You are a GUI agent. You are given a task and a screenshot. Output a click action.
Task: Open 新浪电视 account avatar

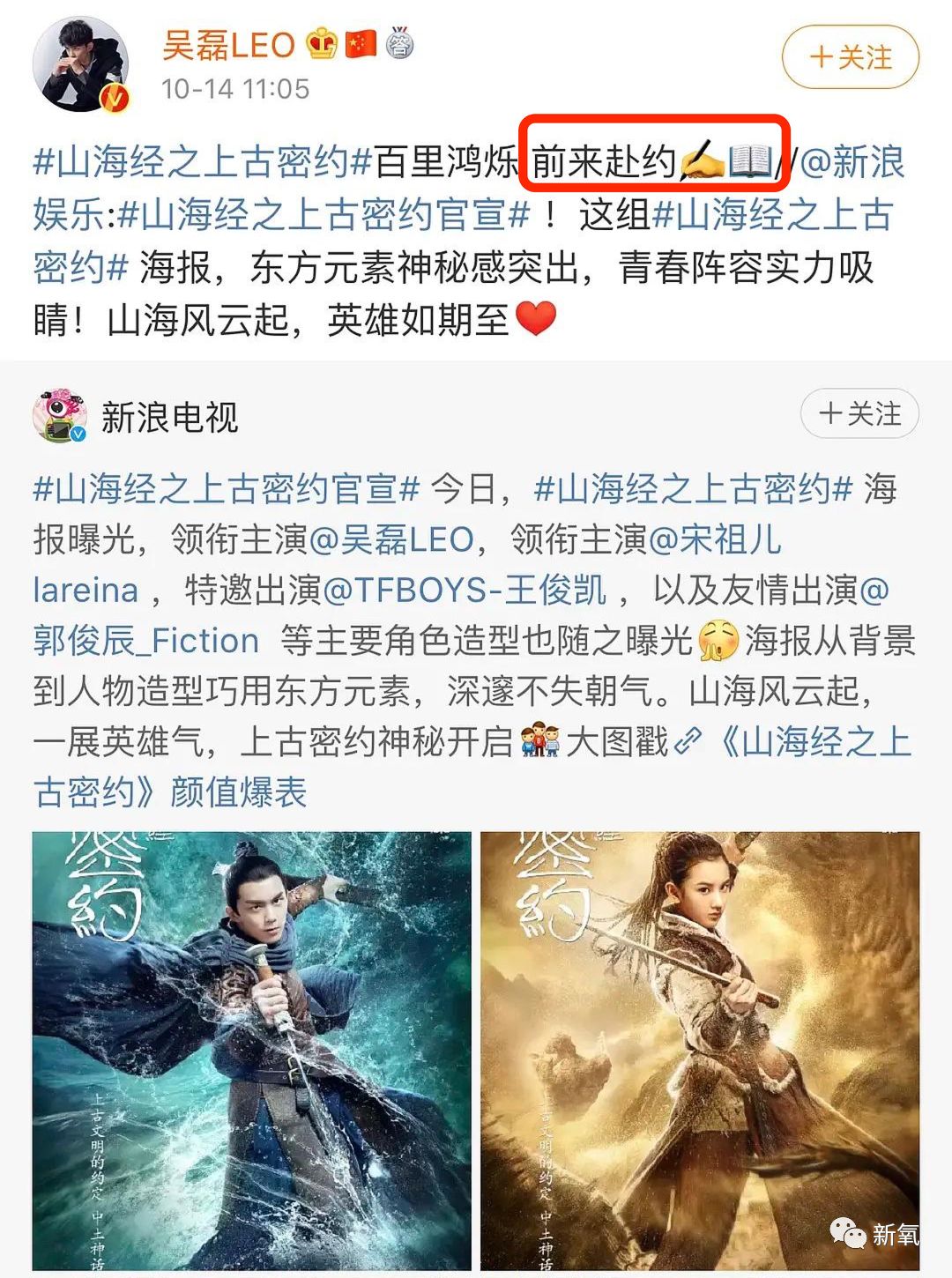pyautogui.click(x=60, y=415)
